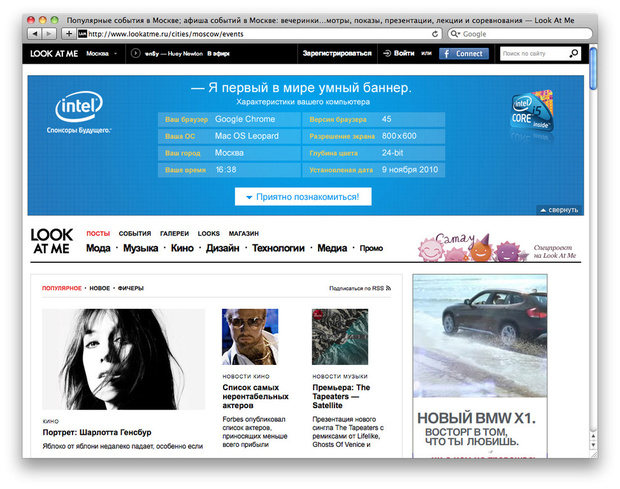Open the ГАЛЕРЕИ tab
The height and width of the screenshot is (489, 620).
click(174, 234)
